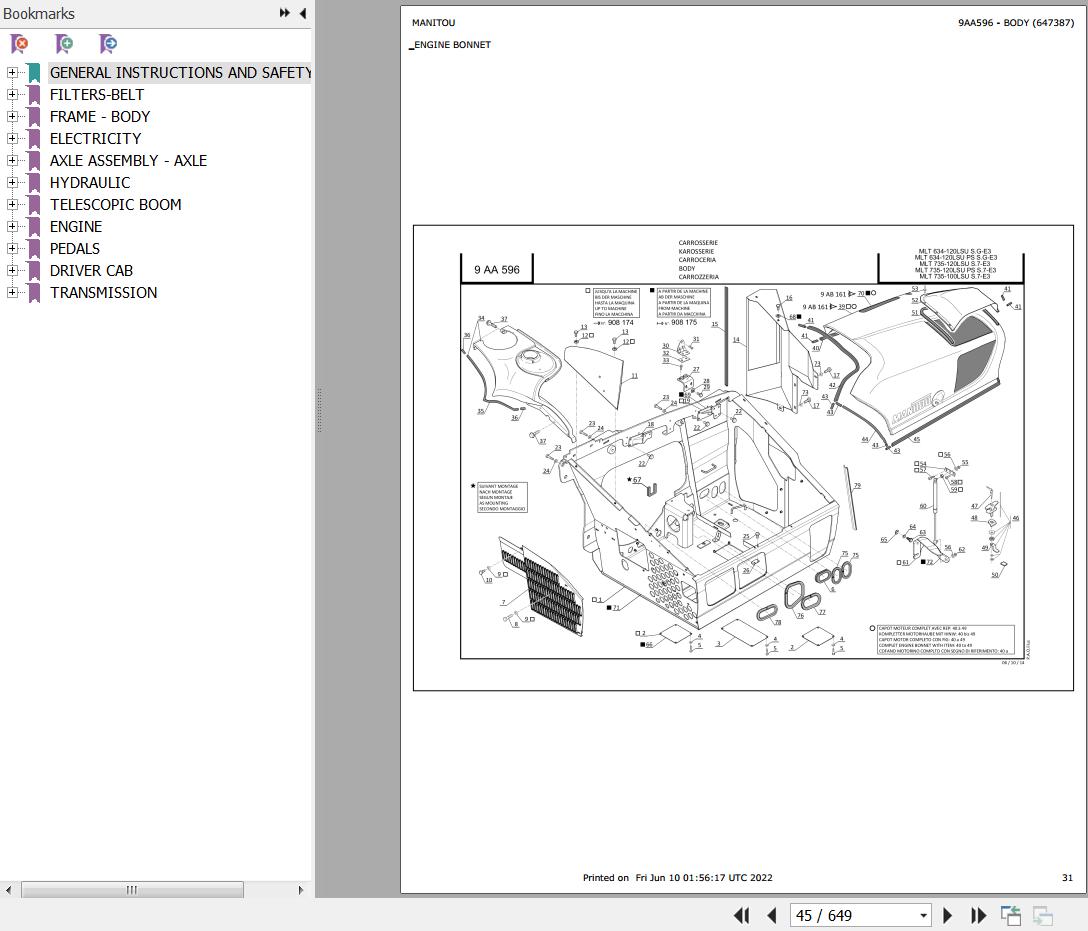Open the FILTERS-BELT bookmark
This screenshot has height=931, width=1088.
coord(97,94)
